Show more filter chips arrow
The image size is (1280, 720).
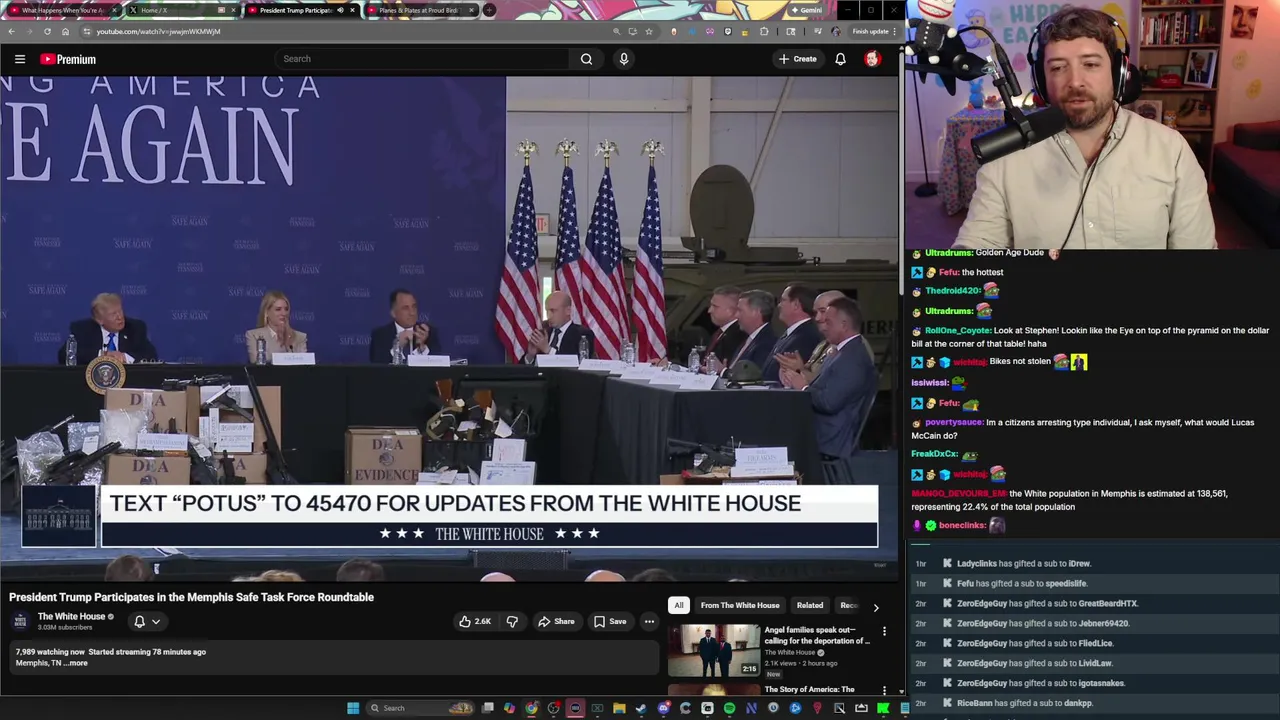tap(876, 606)
